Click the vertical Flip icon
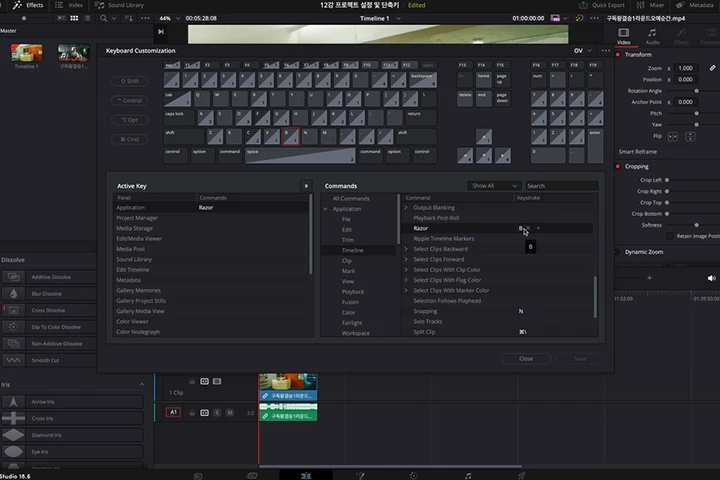 [x=690, y=136]
